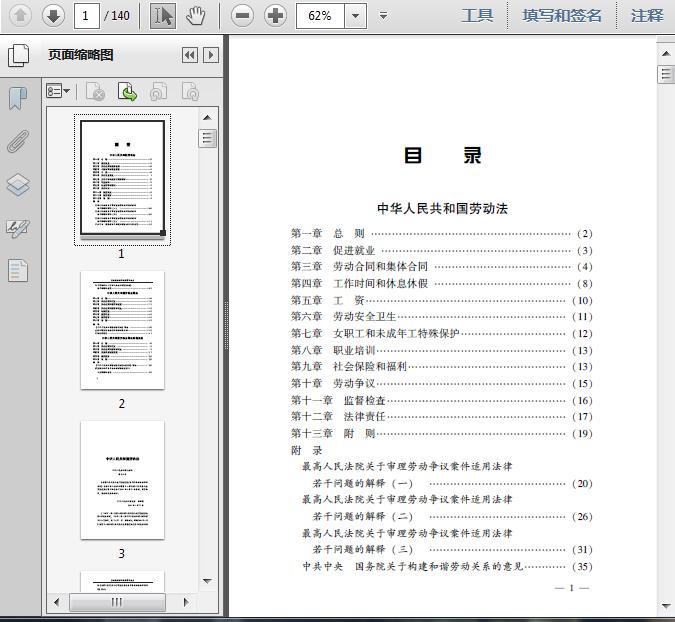Click thumbnail vertical scrollbar handle

click(207, 138)
